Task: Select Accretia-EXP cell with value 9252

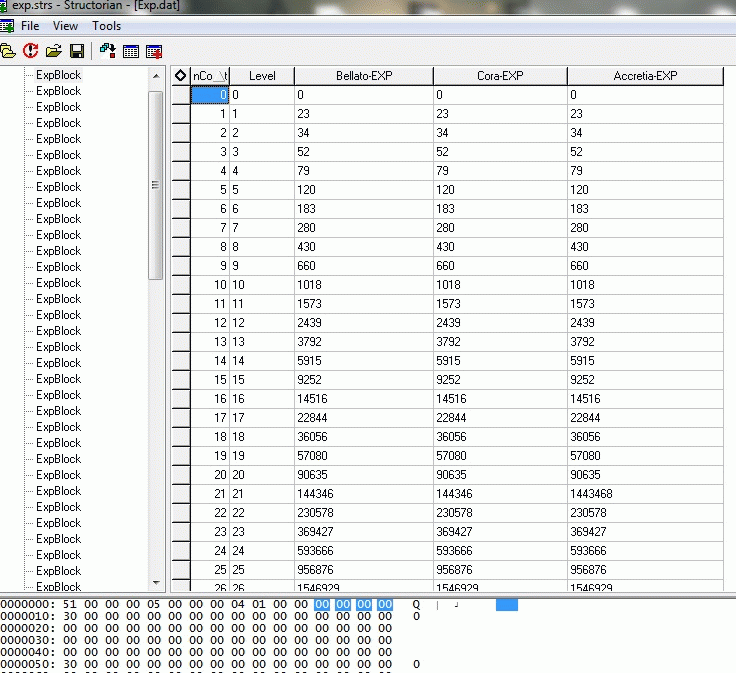Action: click(645, 380)
